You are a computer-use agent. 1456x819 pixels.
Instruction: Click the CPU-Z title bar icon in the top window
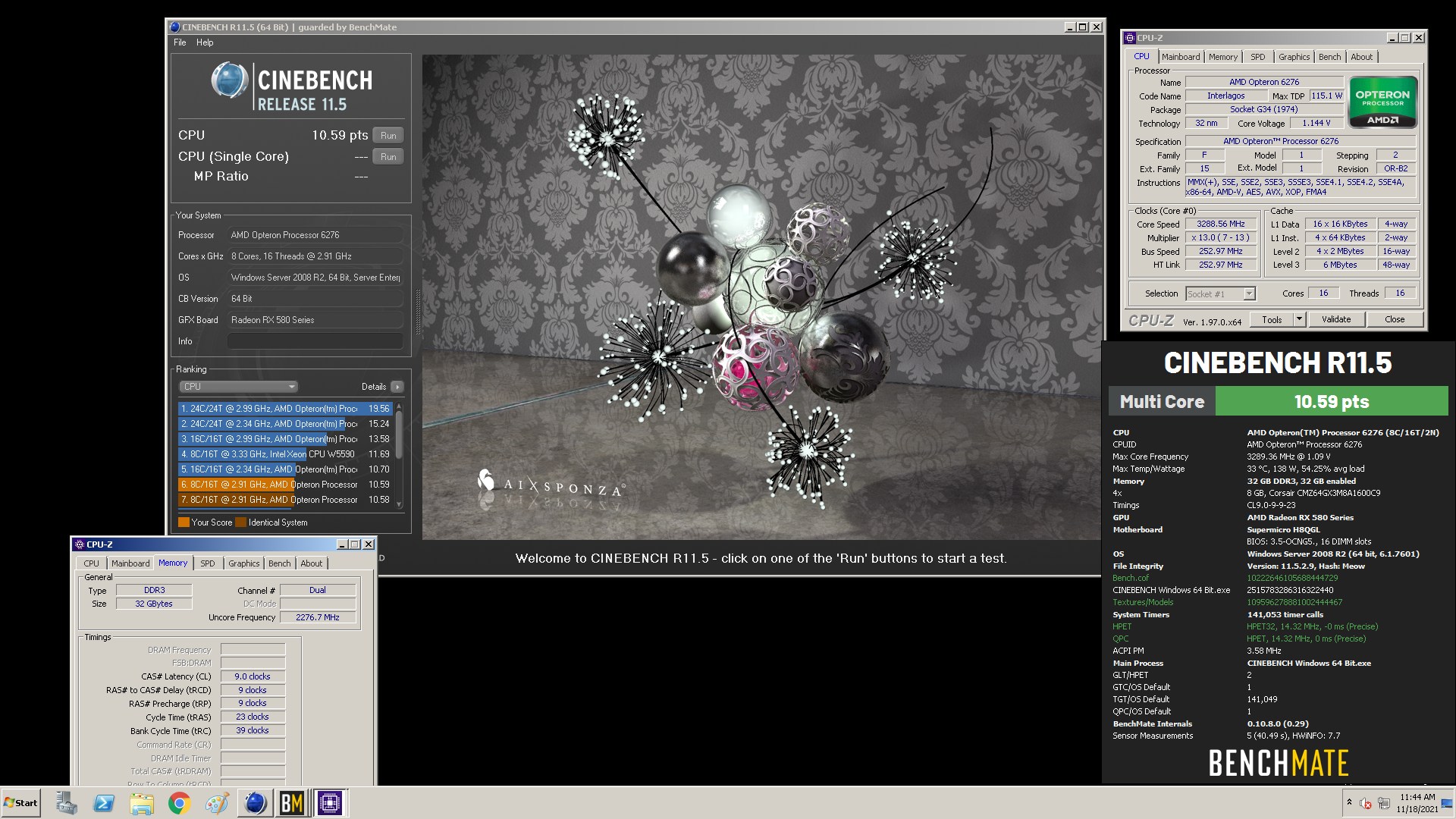click(1130, 38)
